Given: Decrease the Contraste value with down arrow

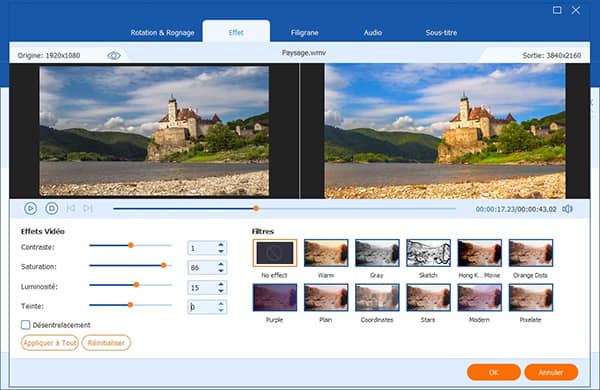Looking at the screenshot, I should (221, 251).
